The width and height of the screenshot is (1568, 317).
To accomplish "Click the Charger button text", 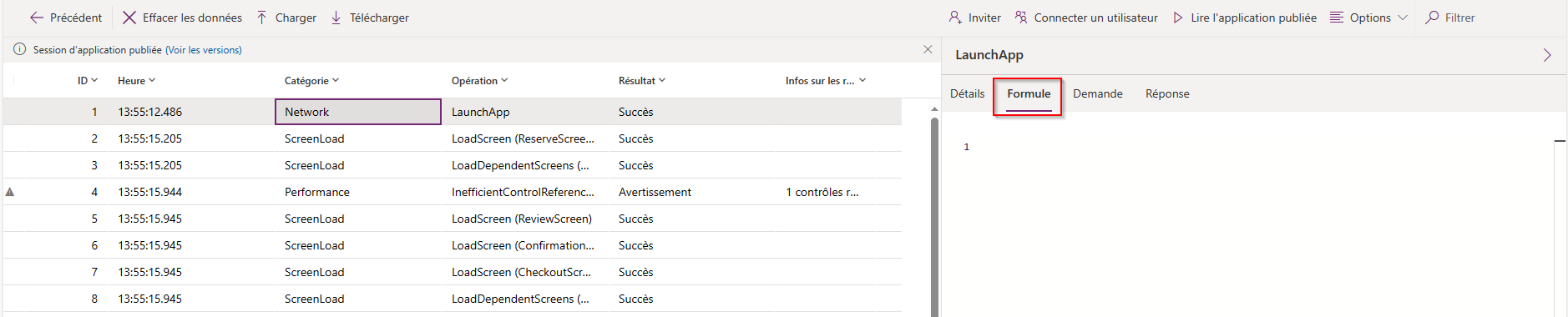I will 296,18.
